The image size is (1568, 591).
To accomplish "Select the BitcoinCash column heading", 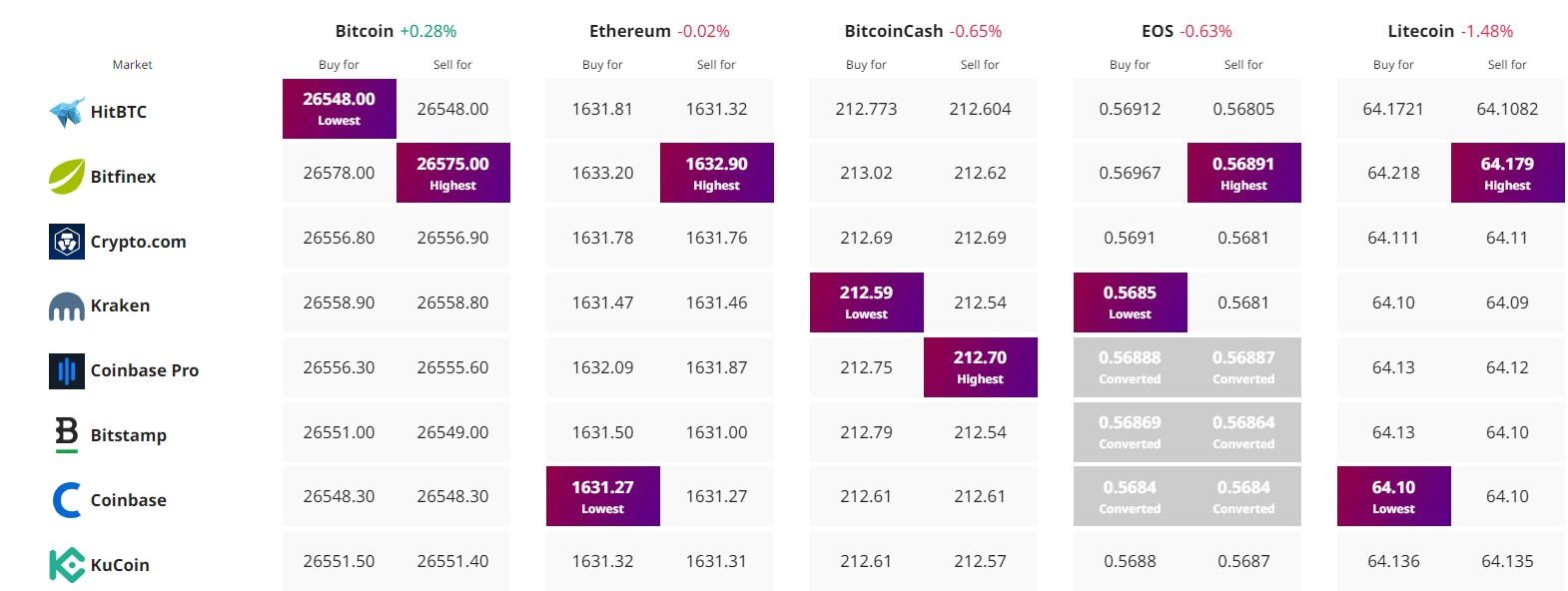I will pos(894,31).
